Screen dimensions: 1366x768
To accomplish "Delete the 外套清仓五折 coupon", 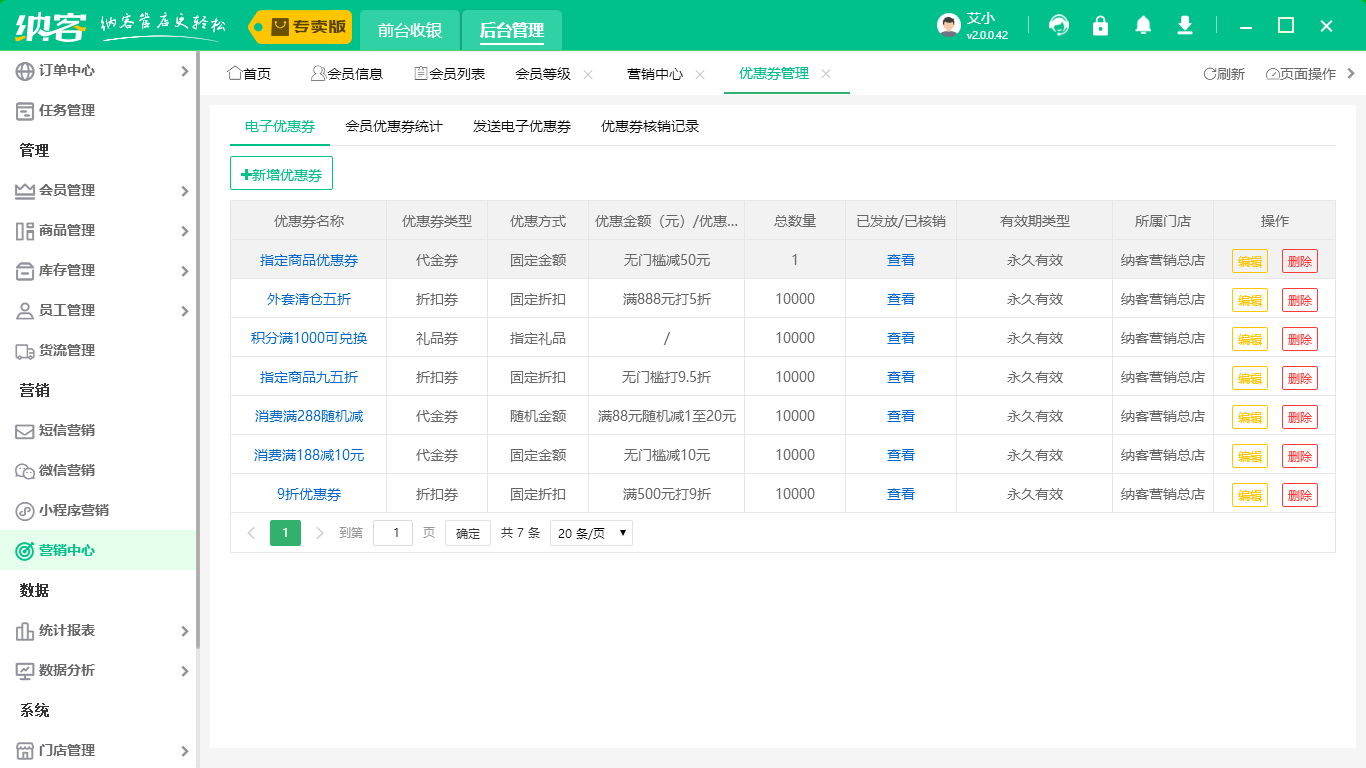I will 1299,300.
